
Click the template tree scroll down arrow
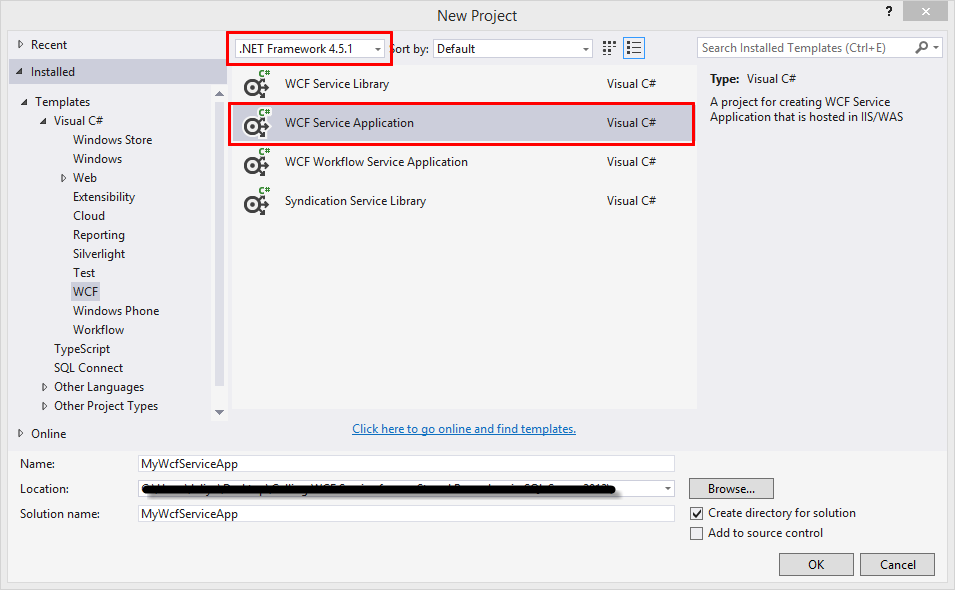219,412
